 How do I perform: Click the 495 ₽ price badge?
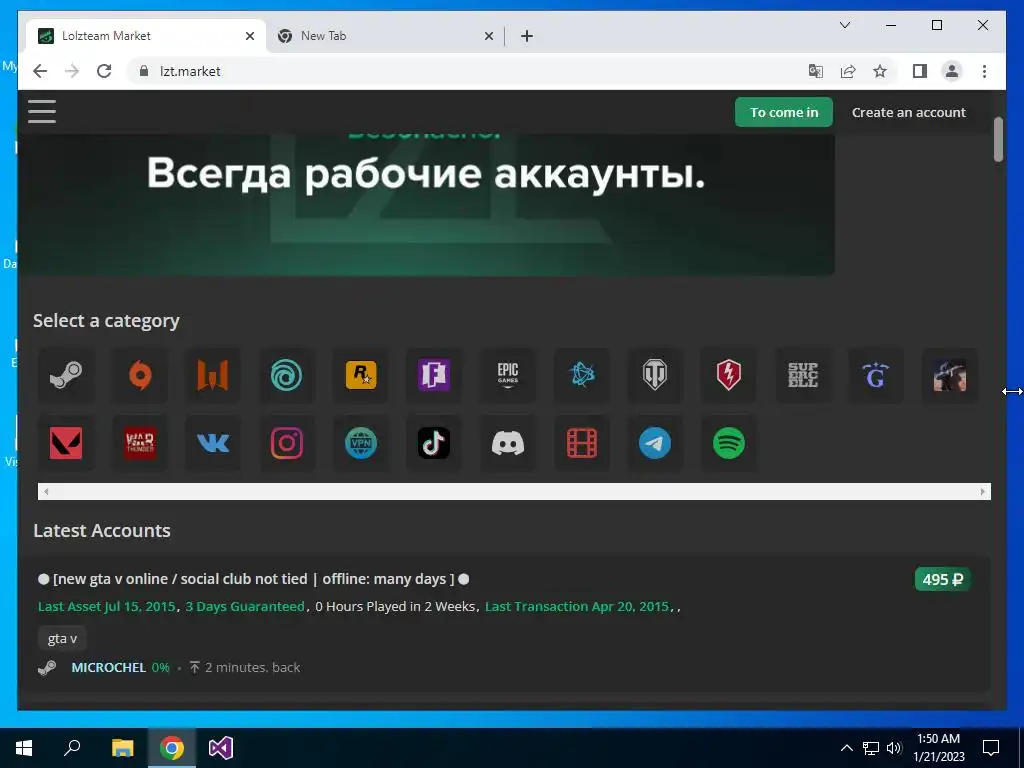click(x=942, y=579)
